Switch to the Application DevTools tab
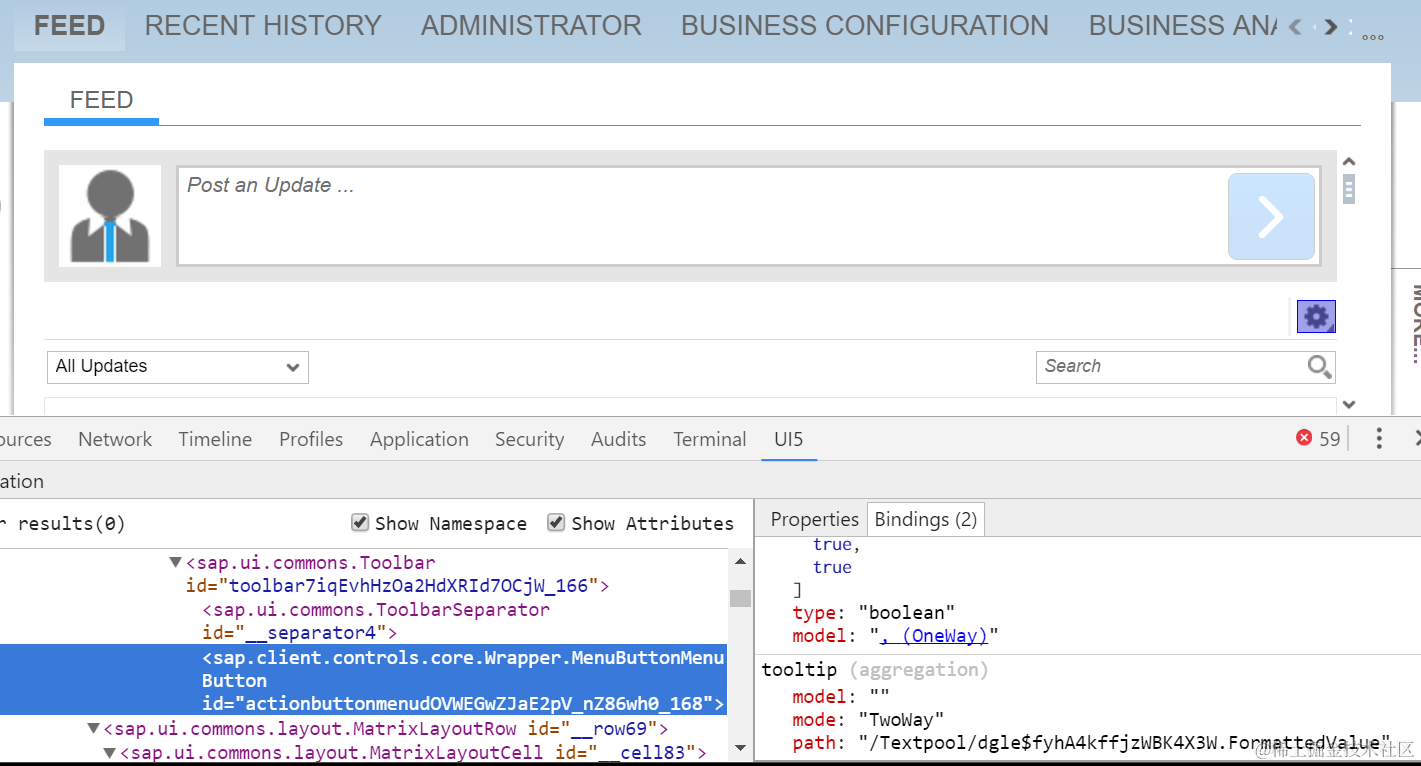The height and width of the screenshot is (766, 1421). (x=419, y=439)
